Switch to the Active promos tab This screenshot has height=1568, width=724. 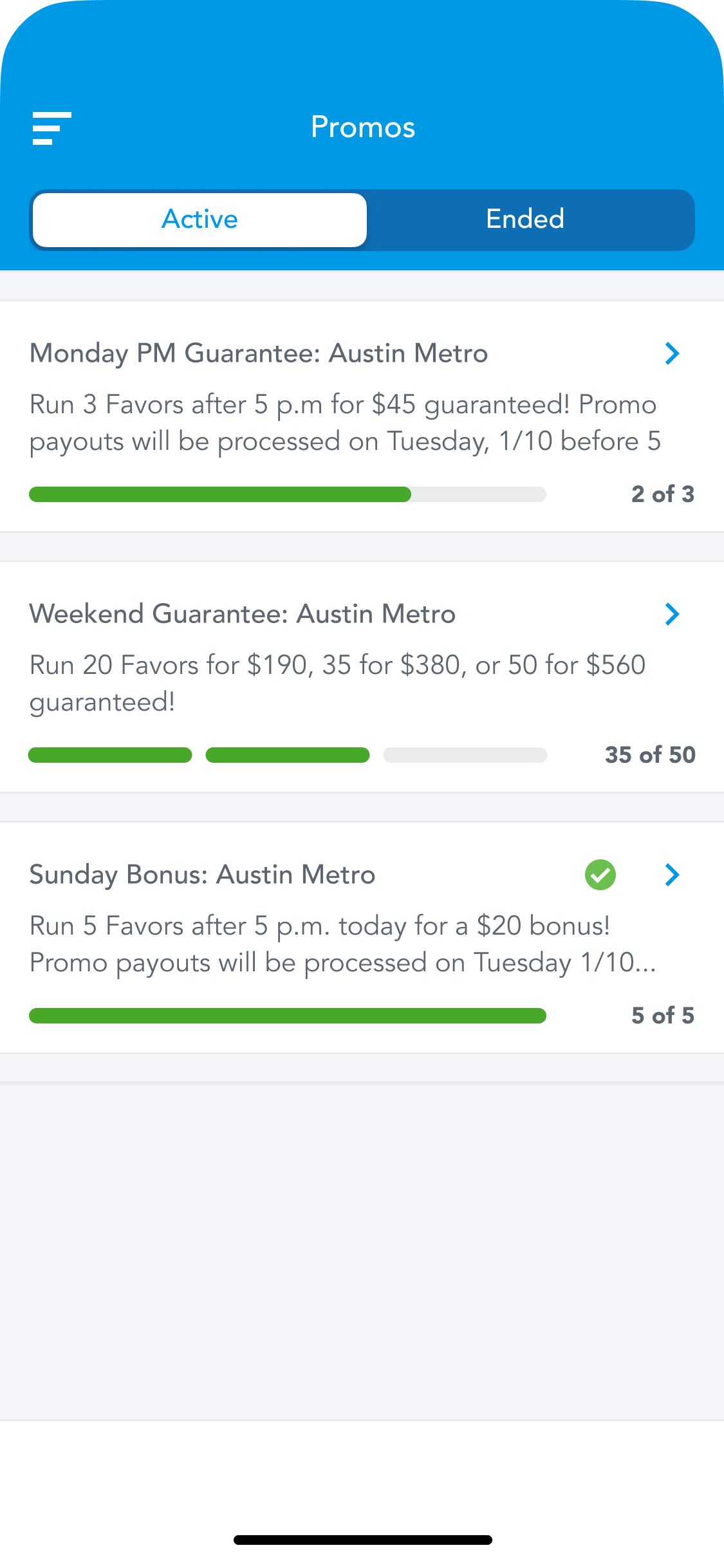click(200, 219)
